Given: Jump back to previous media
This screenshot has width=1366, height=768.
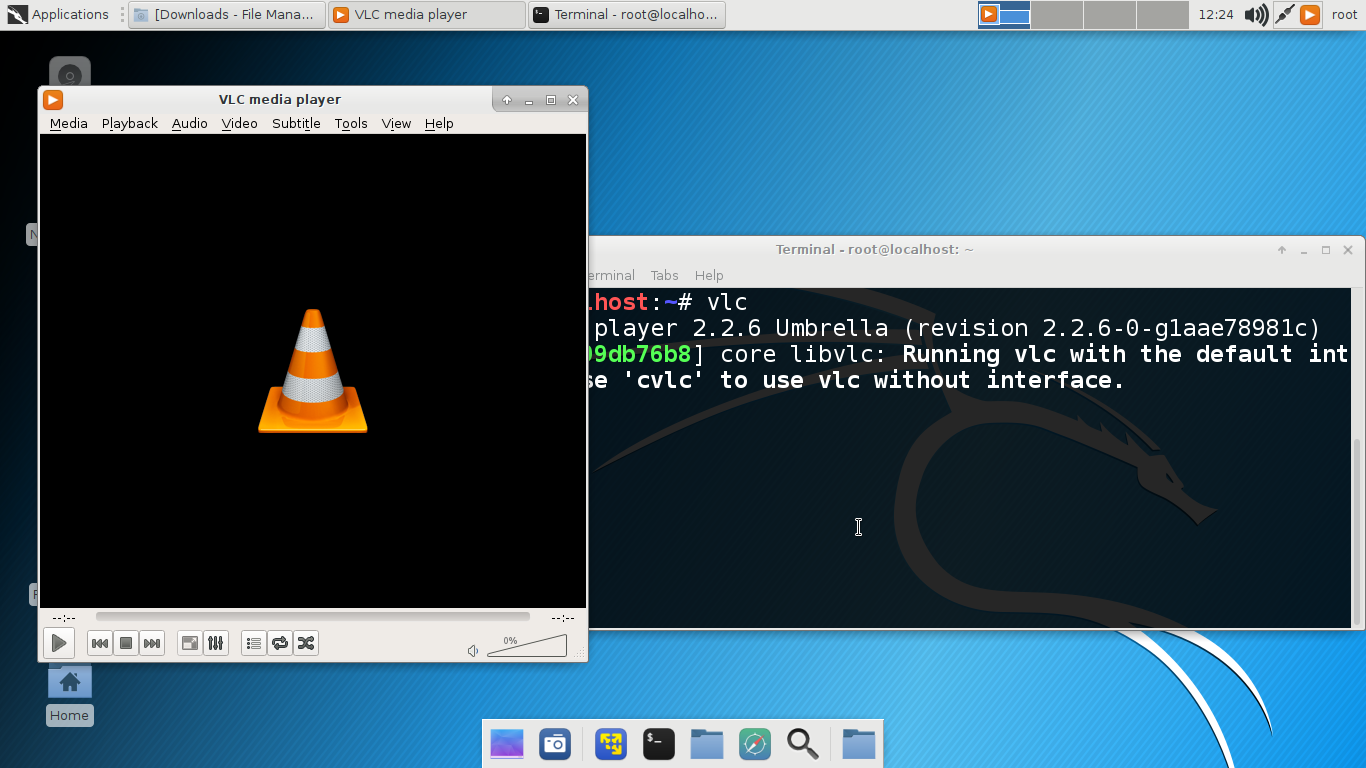Looking at the screenshot, I should pos(99,643).
